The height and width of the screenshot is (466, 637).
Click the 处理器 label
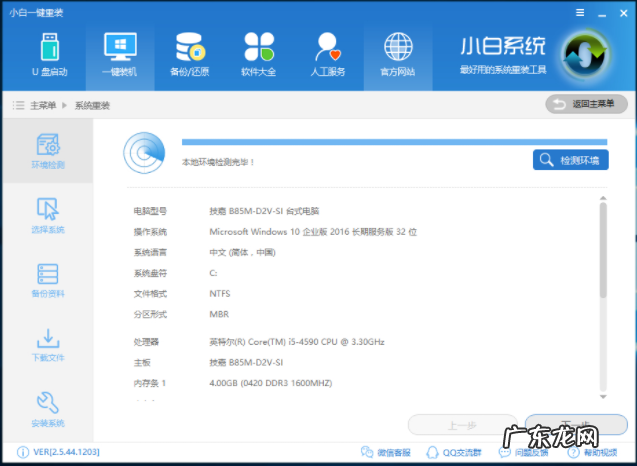(x=146, y=342)
